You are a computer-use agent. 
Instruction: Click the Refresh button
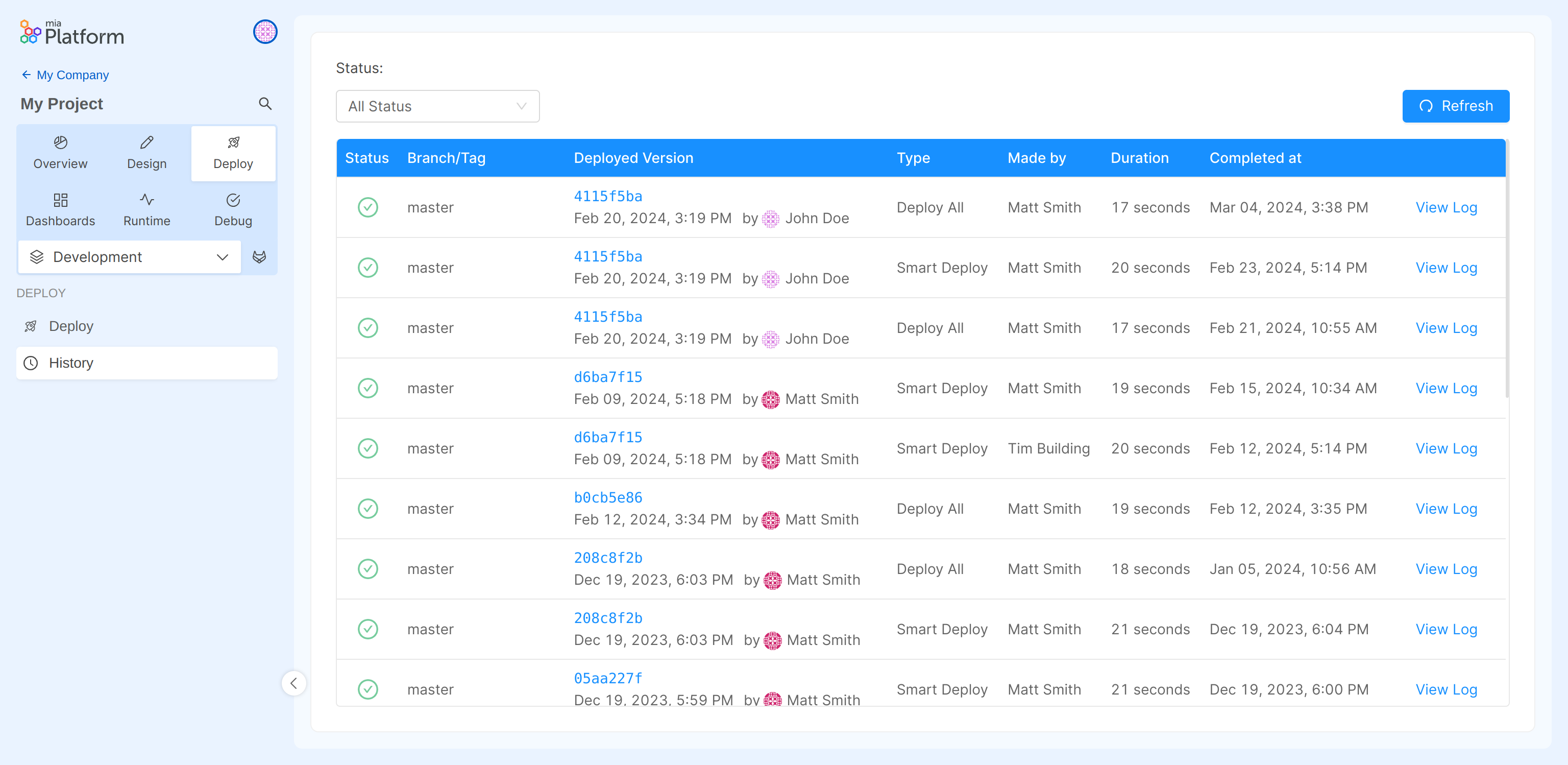pyautogui.click(x=1455, y=106)
